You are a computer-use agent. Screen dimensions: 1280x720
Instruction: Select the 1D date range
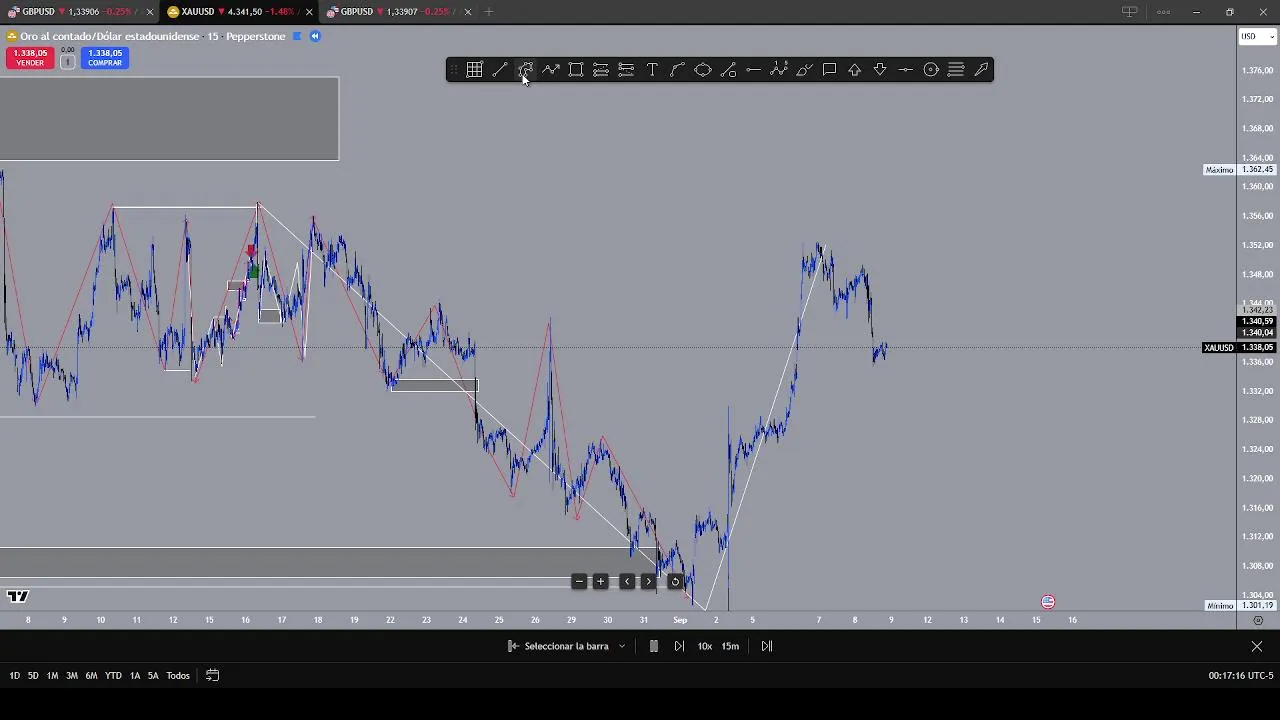click(x=14, y=676)
